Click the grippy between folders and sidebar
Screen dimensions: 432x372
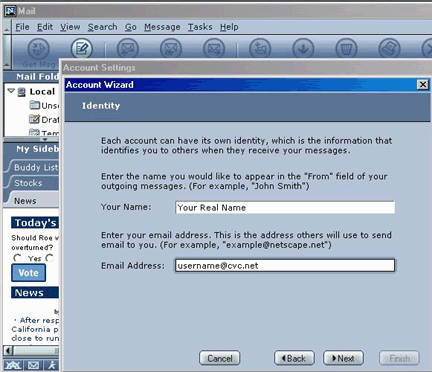pos(45,139)
